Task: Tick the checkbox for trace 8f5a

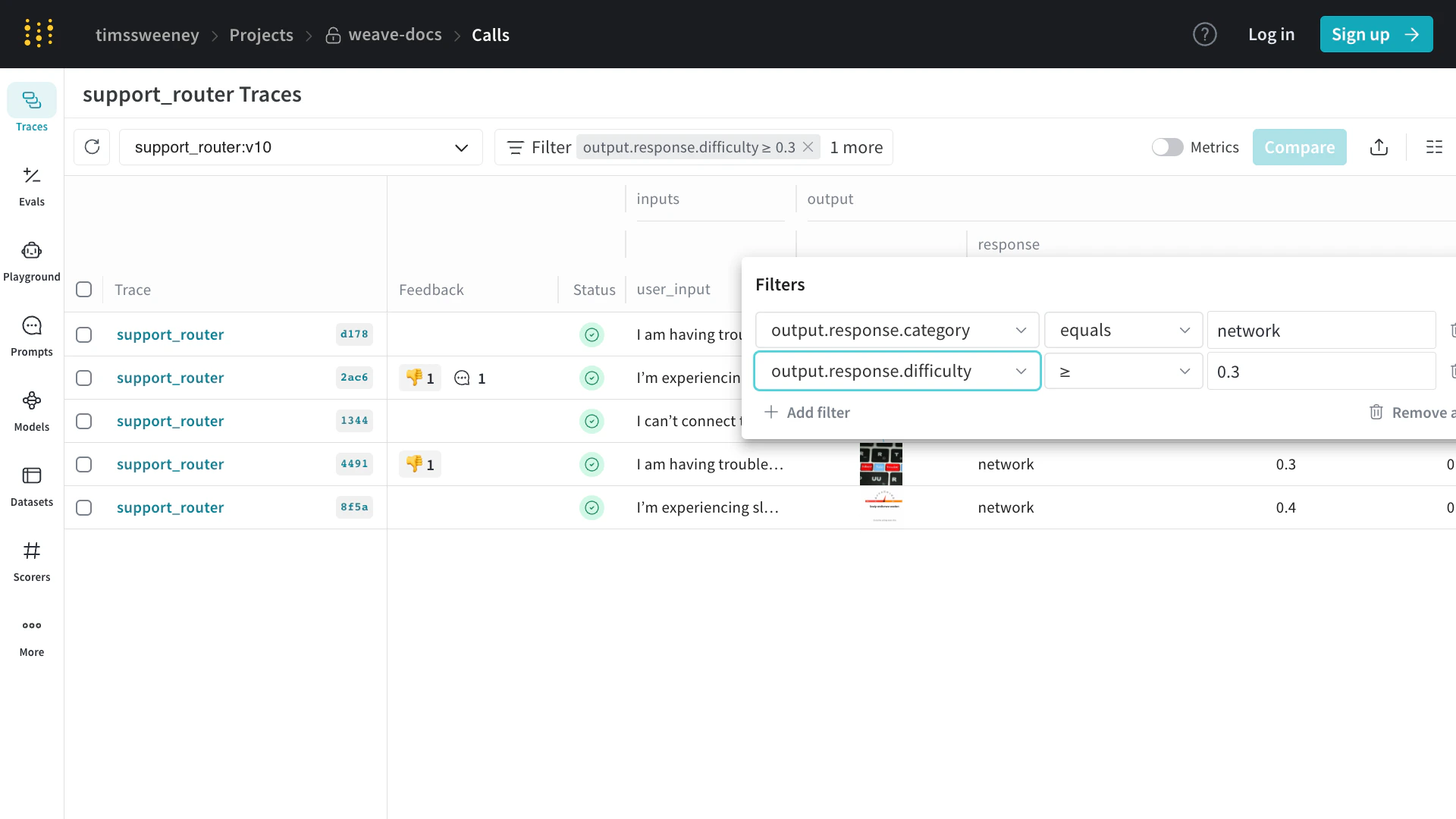Action: point(84,507)
